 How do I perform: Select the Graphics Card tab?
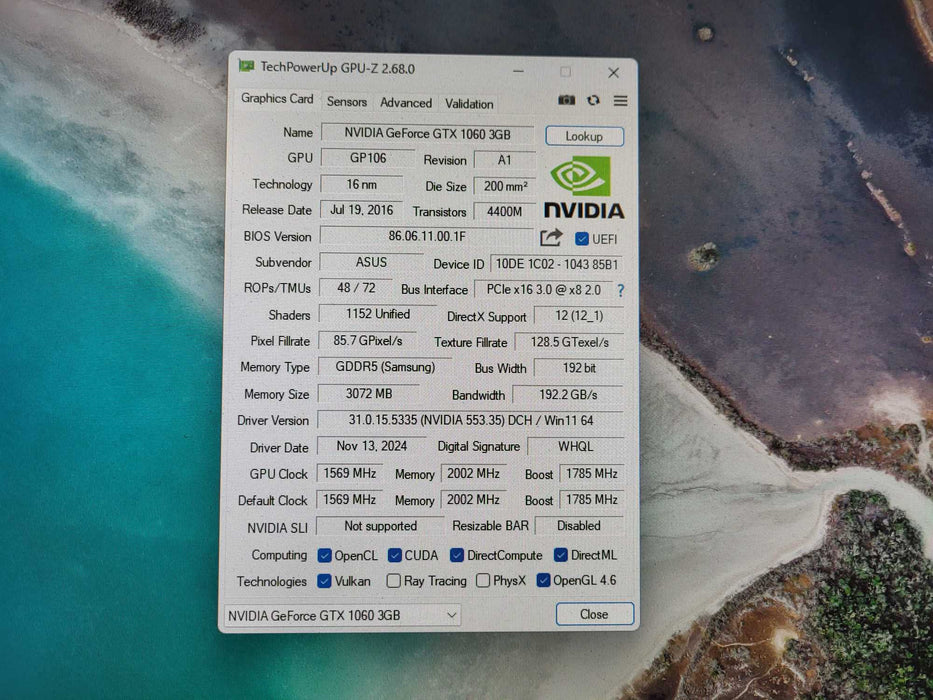277,99
